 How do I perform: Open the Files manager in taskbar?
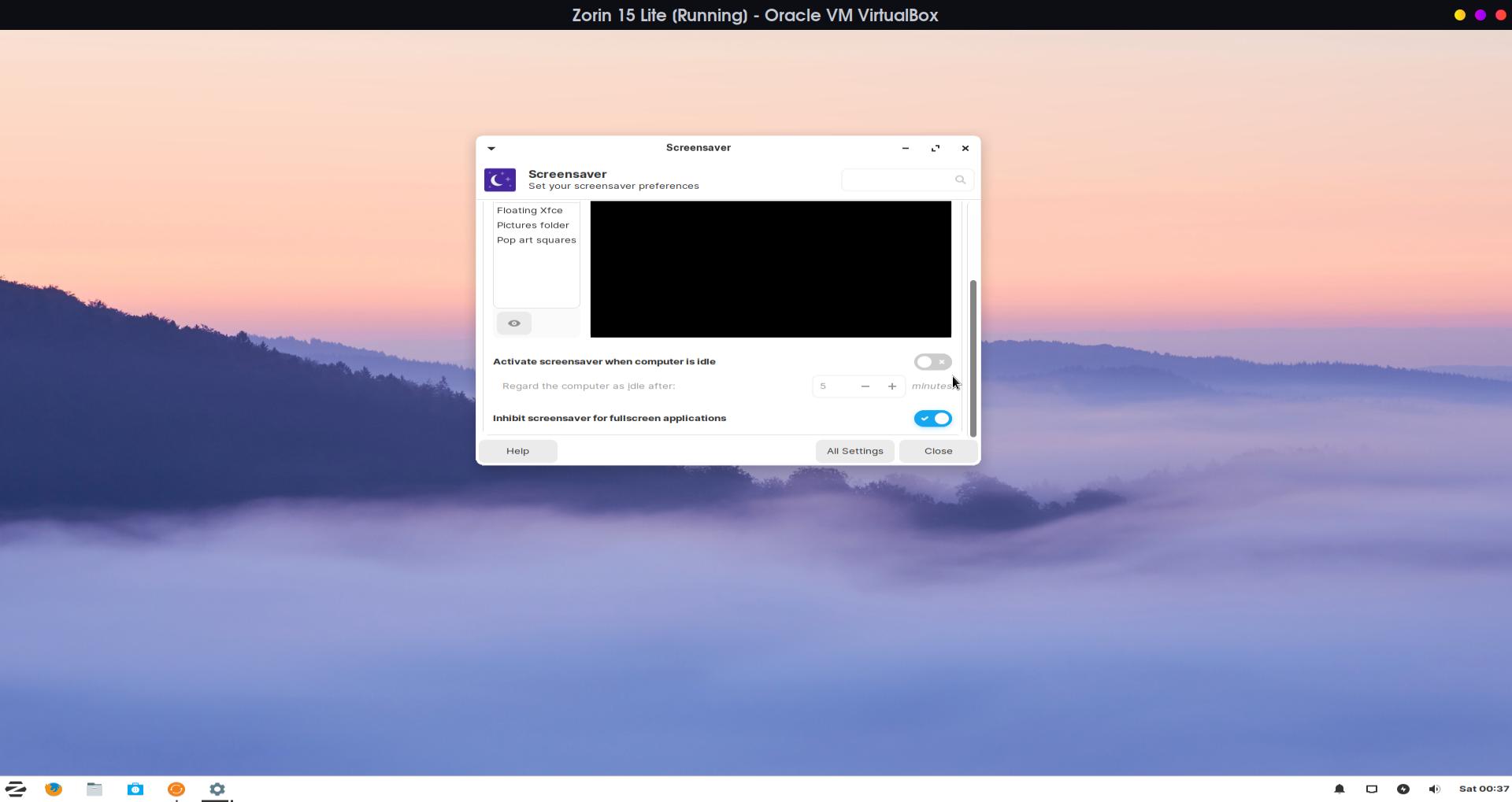click(94, 789)
